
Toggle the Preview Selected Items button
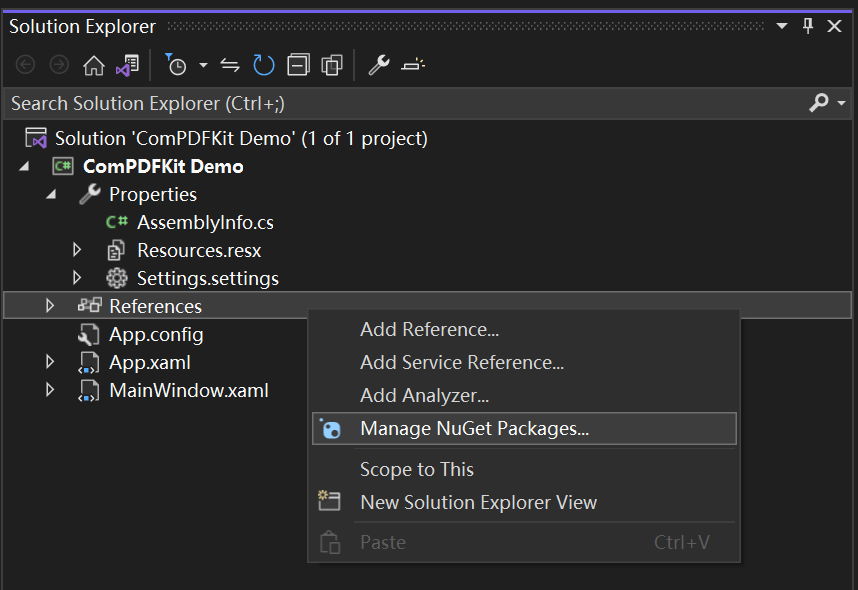tap(413, 65)
